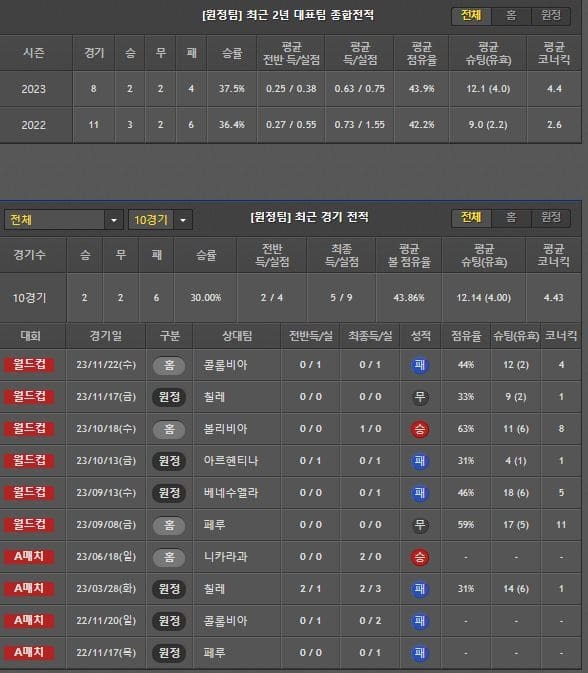Click 월드컵 badge on 23/11/22 row
Screen dimensions: 588x673
(29, 365)
